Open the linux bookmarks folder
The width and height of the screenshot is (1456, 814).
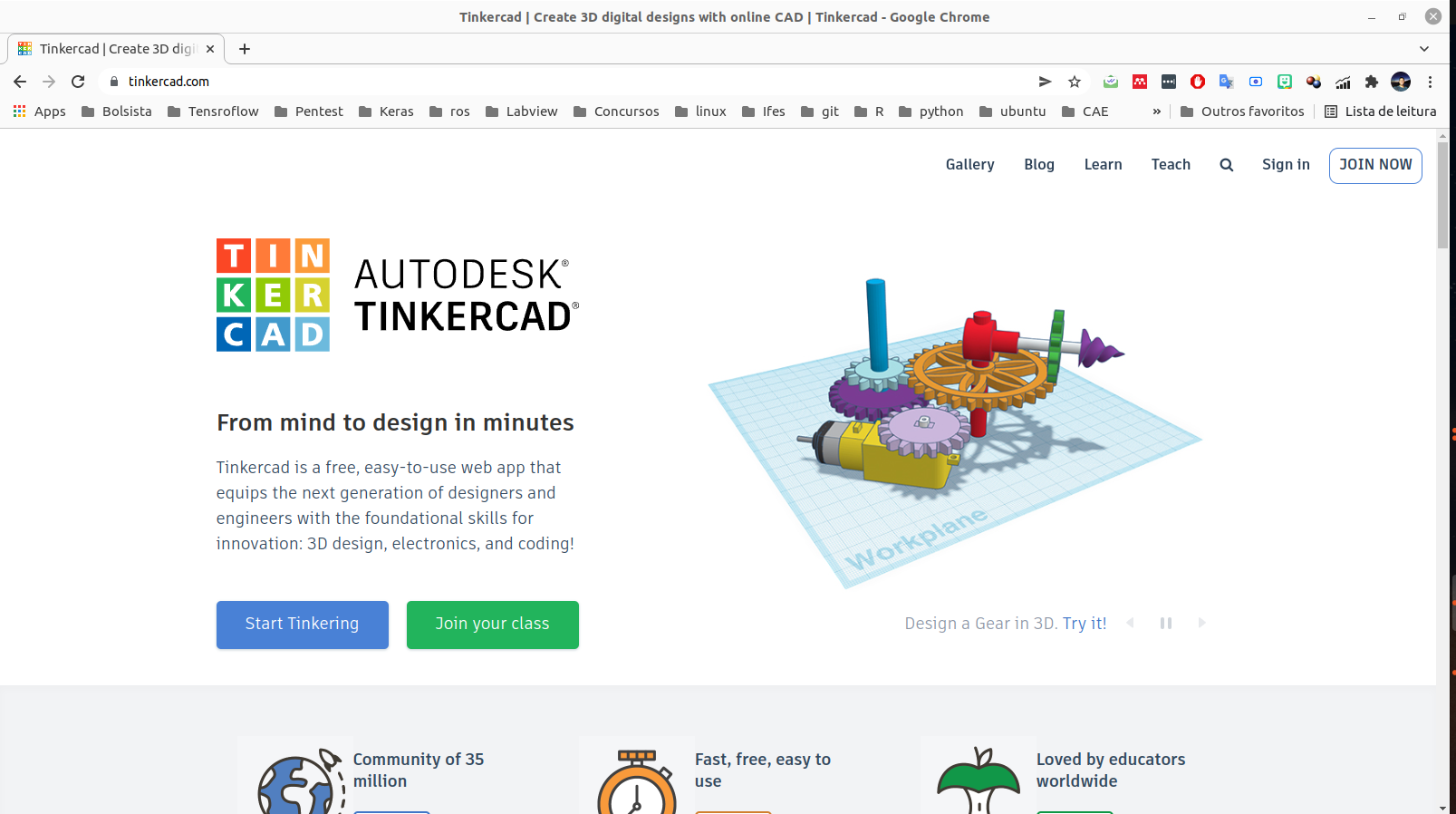(700, 111)
